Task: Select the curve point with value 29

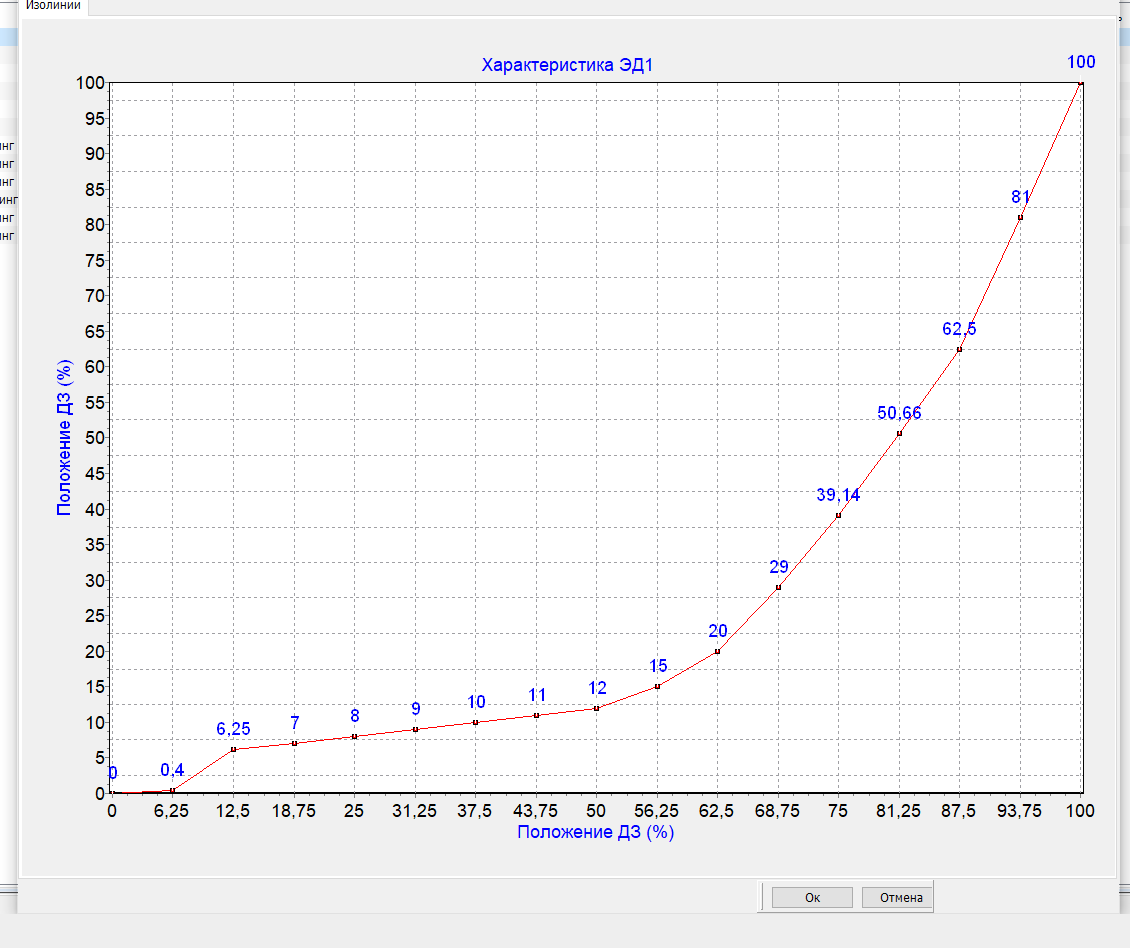Action: coord(778,587)
